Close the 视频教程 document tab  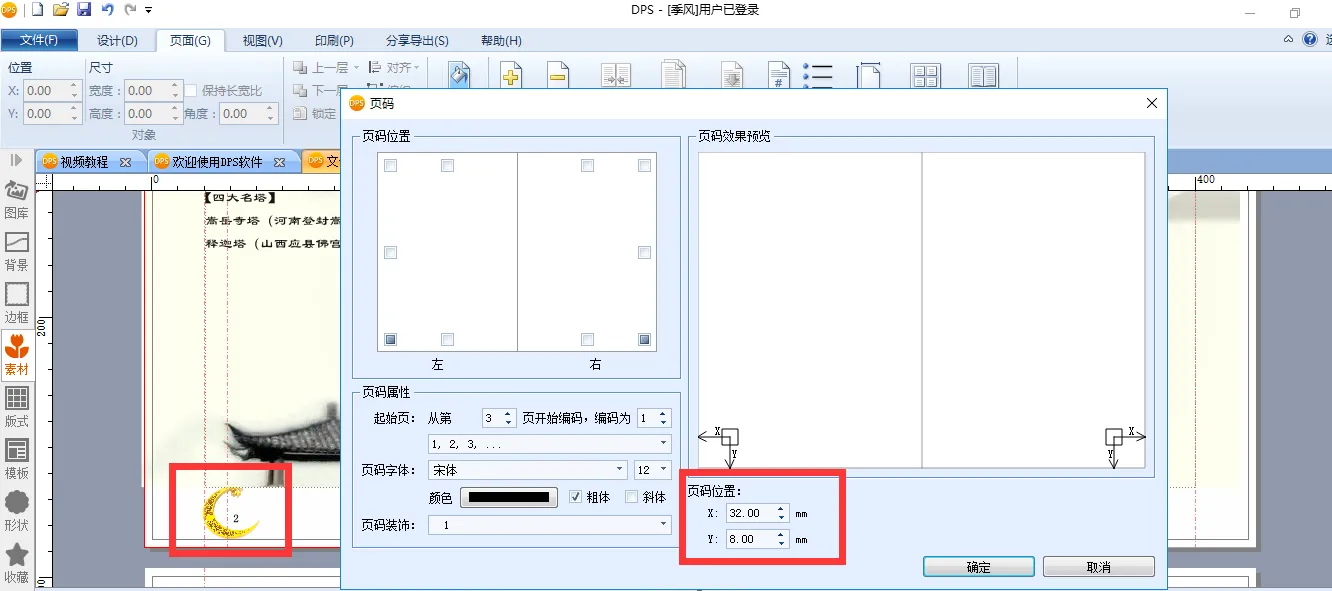125,162
